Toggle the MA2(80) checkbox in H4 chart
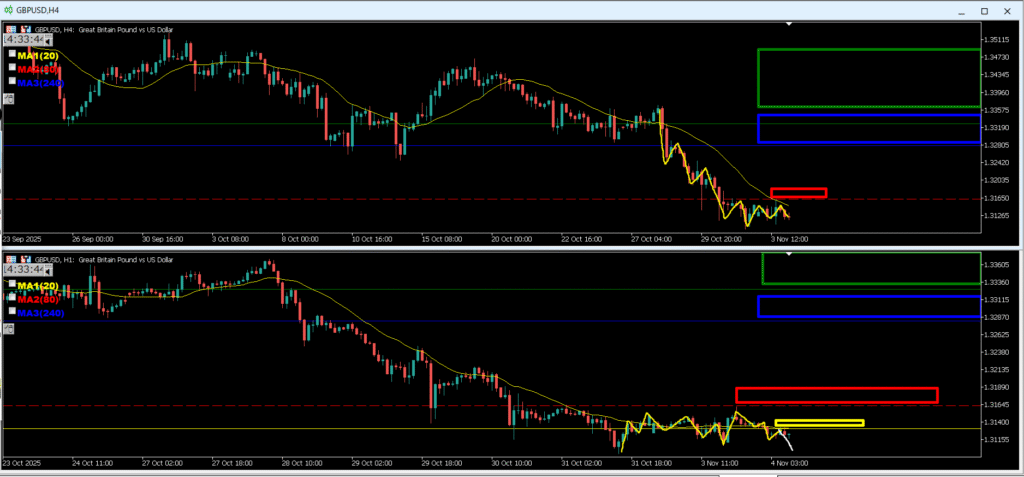Image resolution: width=1024 pixels, height=477 pixels. (x=12, y=68)
